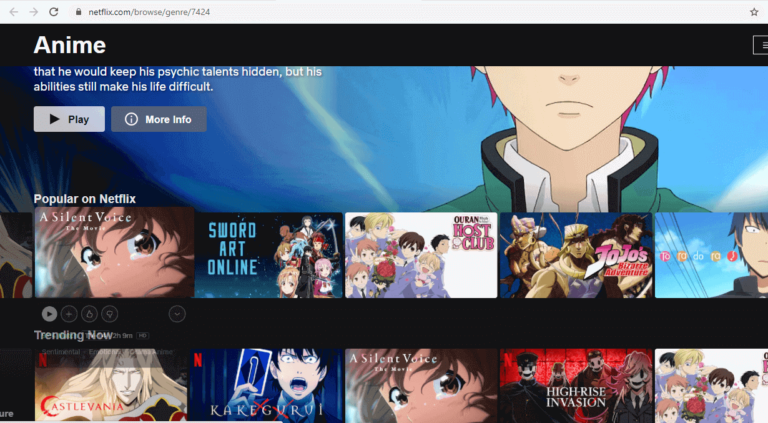768x423 pixels.
Task: Open Castlevania in Trending Now
Action: [x=111, y=385]
